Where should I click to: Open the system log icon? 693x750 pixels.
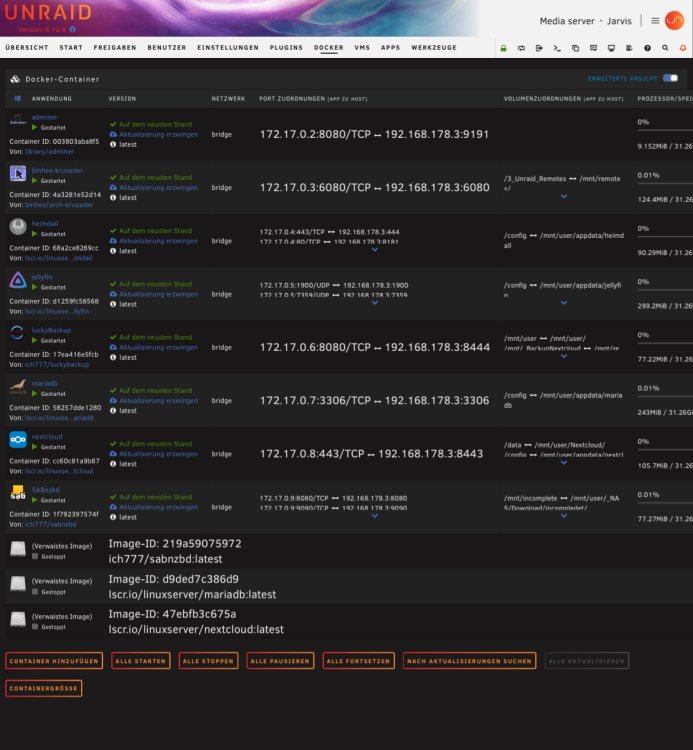point(629,48)
